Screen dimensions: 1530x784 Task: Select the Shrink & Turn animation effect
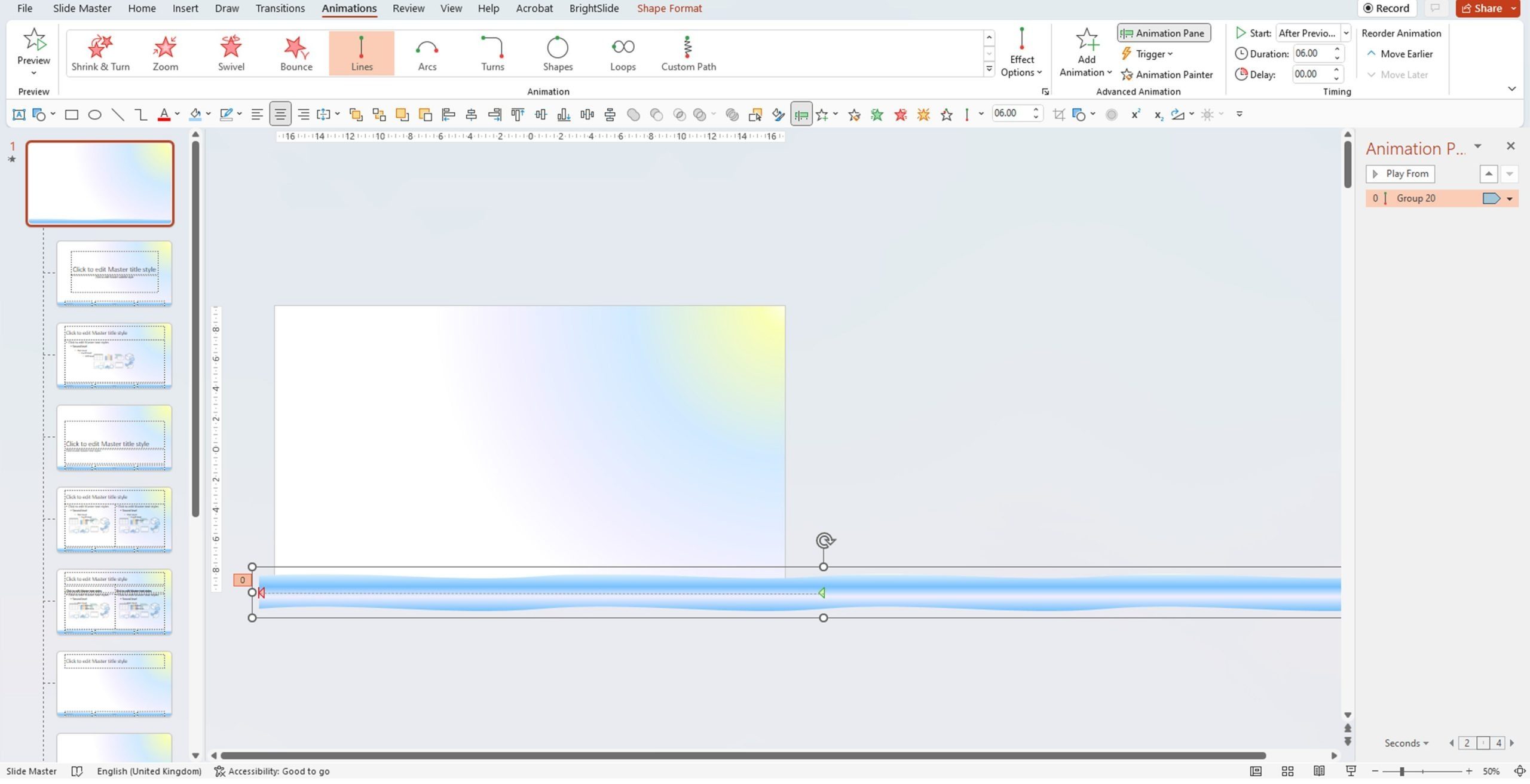pyautogui.click(x=100, y=50)
